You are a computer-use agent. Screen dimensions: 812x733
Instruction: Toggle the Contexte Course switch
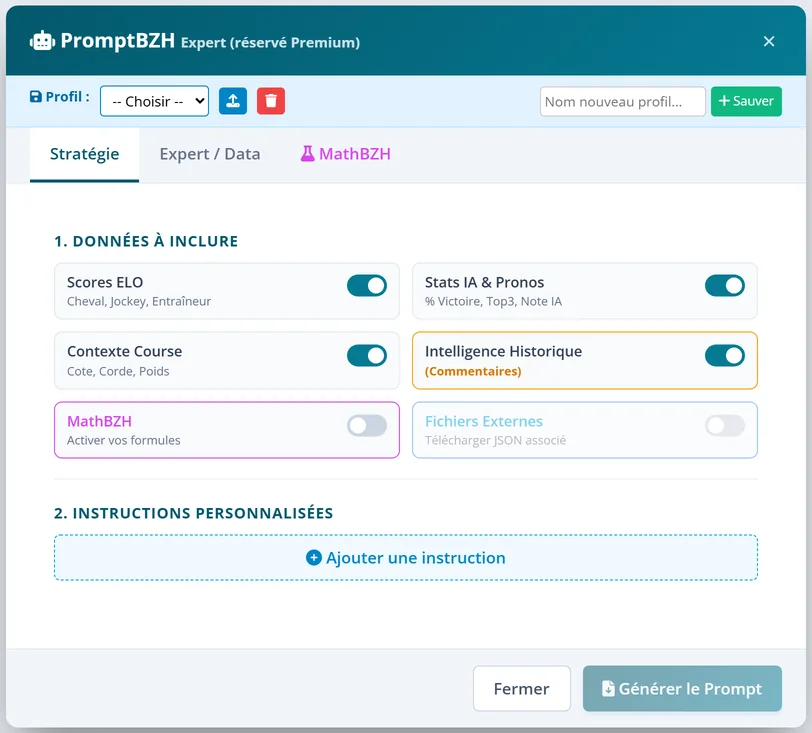click(x=367, y=355)
